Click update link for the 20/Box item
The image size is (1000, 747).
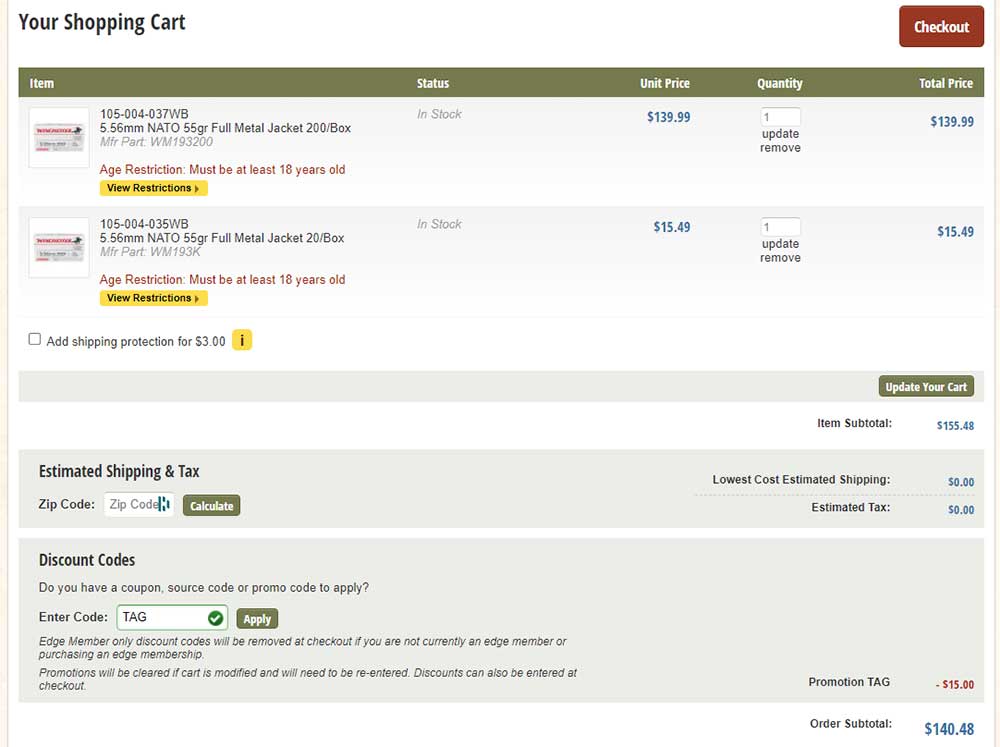point(780,244)
